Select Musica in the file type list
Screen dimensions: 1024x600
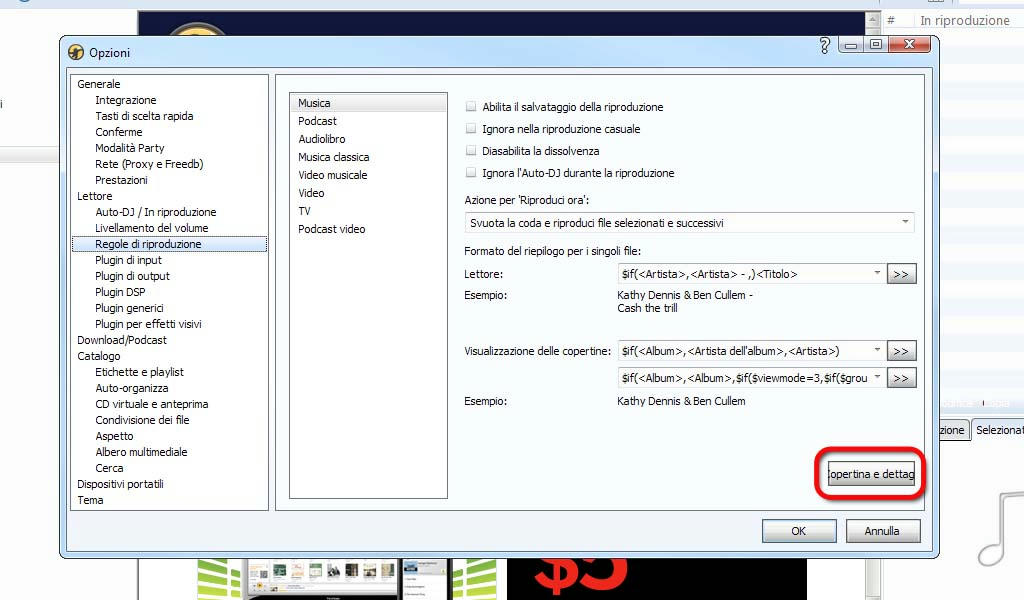[x=368, y=103]
